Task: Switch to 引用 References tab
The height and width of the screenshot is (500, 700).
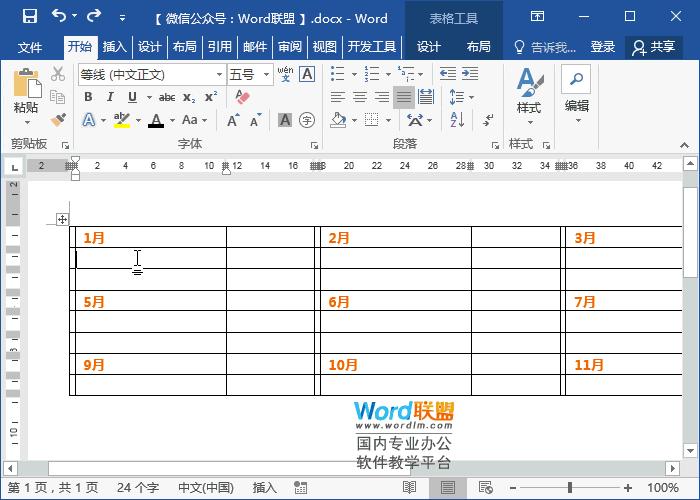Action: coord(220,46)
